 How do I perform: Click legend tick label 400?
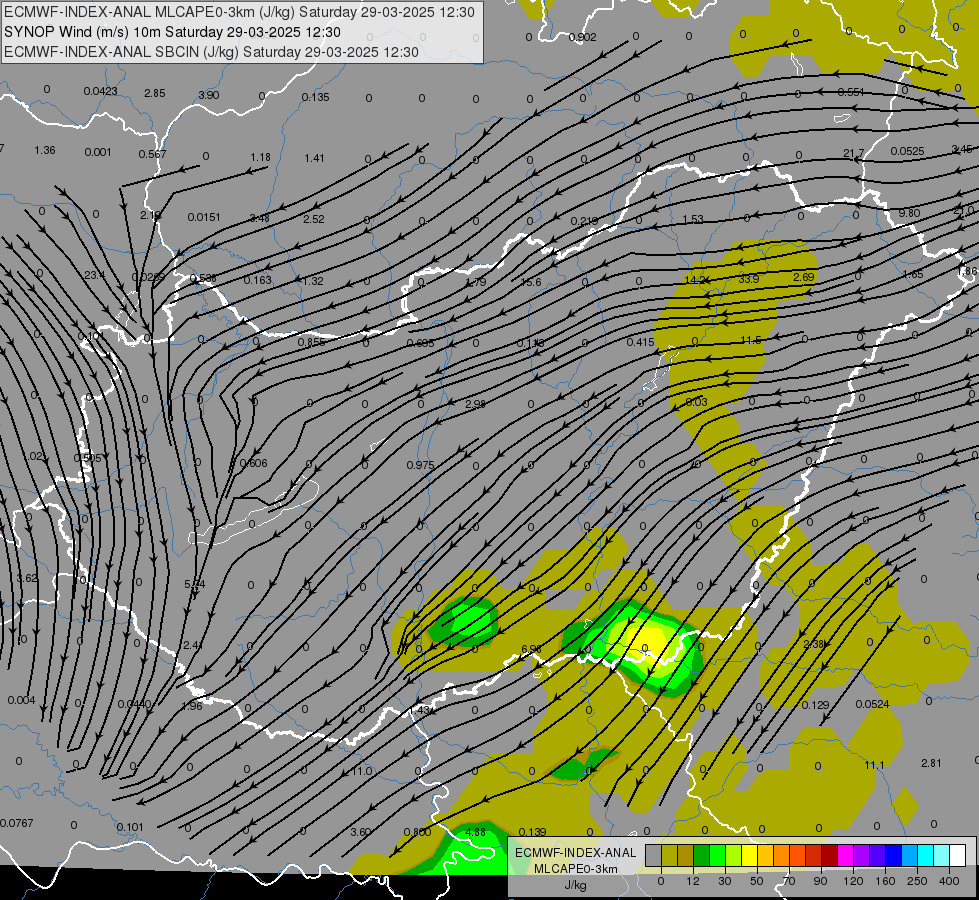tap(949, 881)
